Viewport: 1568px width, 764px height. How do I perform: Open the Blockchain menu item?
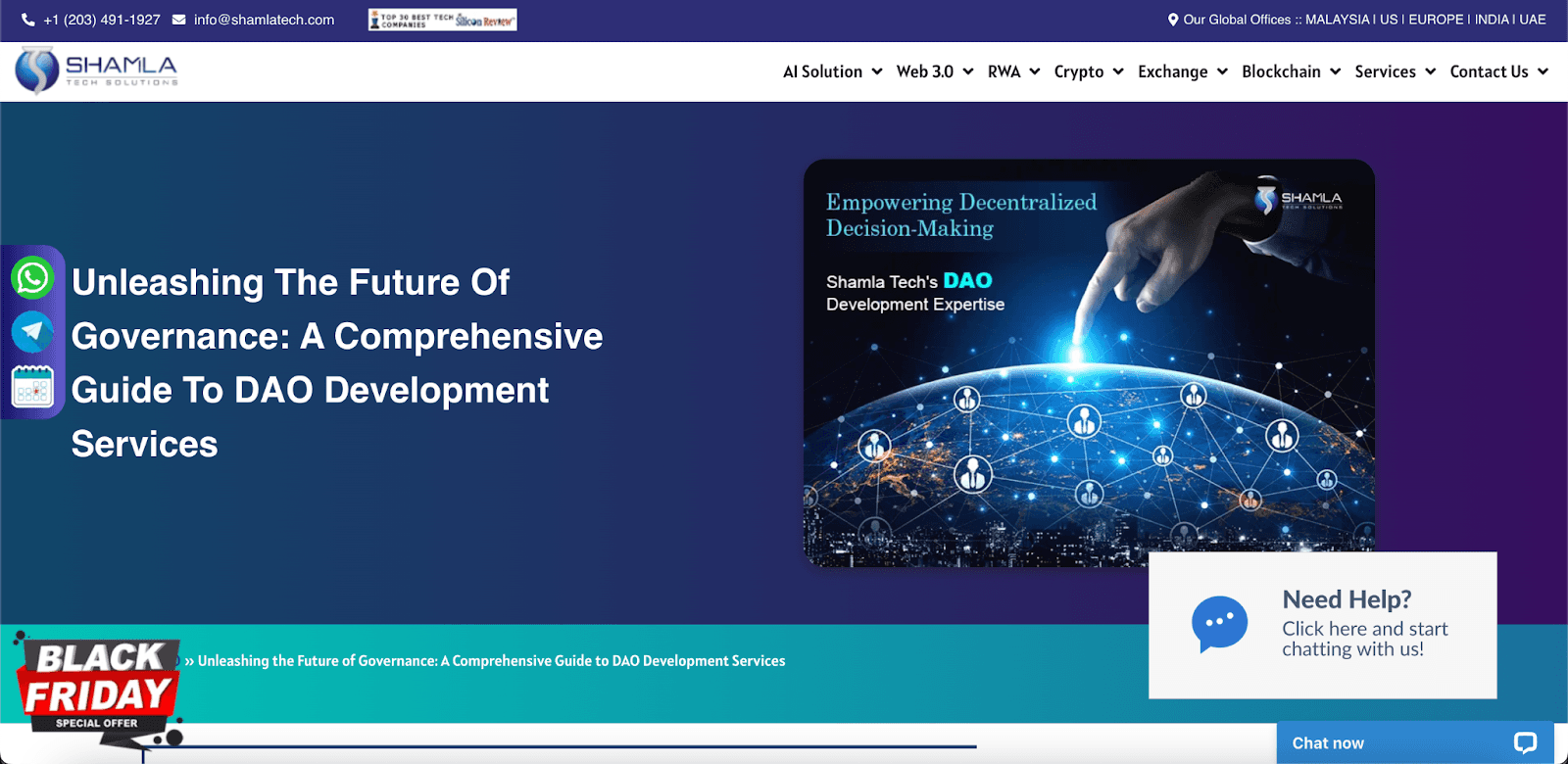(1281, 72)
